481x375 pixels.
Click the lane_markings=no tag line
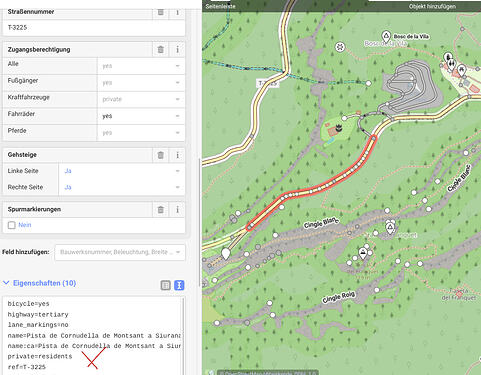pyautogui.click(x=38, y=325)
